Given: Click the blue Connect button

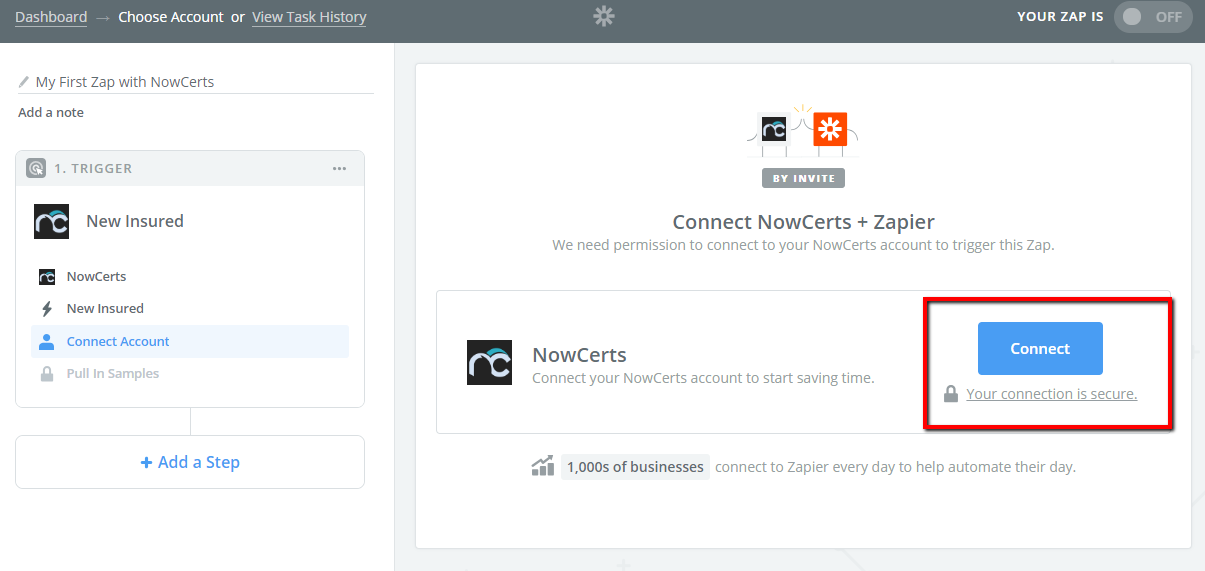Looking at the screenshot, I should (1040, 348).
